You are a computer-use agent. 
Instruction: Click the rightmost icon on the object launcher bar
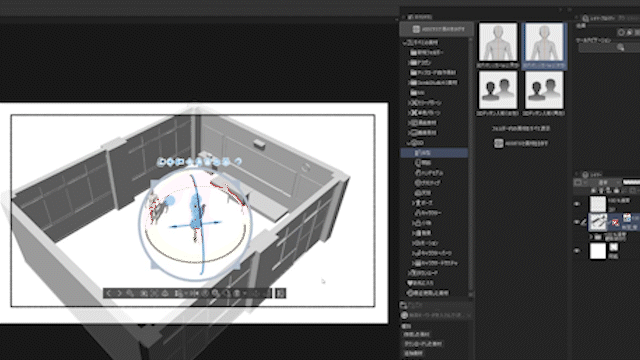click(x=281, y=293)
